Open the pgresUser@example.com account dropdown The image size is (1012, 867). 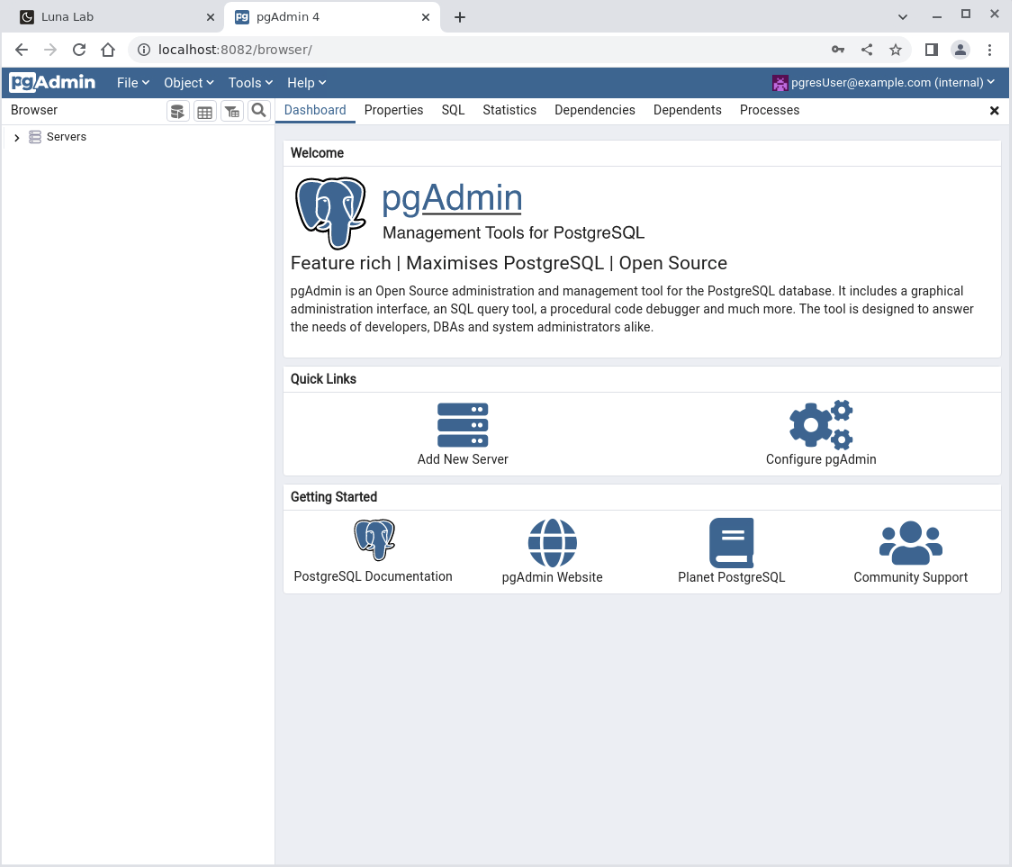pyautogui.click(x=884, y=83)
